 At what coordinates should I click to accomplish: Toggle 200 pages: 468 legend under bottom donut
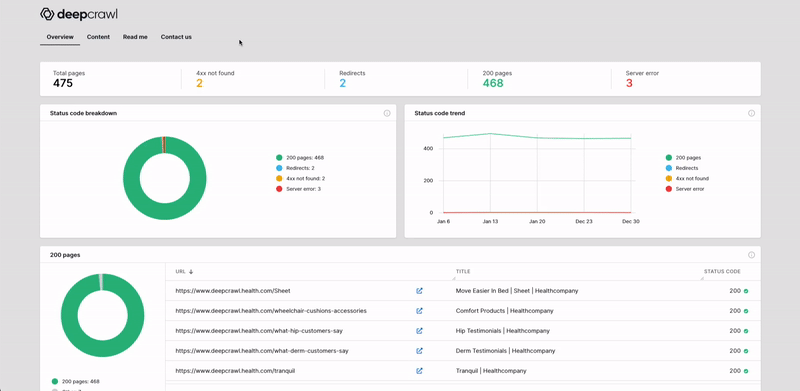76,381
